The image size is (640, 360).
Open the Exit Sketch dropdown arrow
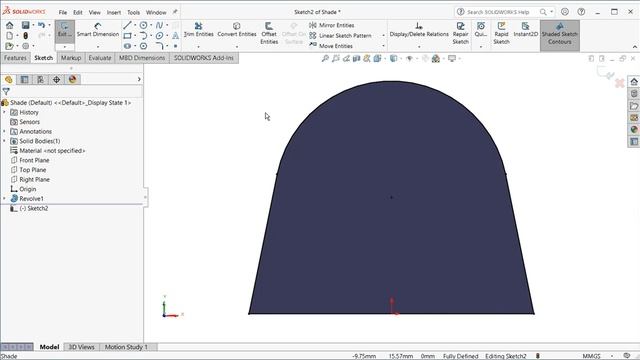[64, 47]
